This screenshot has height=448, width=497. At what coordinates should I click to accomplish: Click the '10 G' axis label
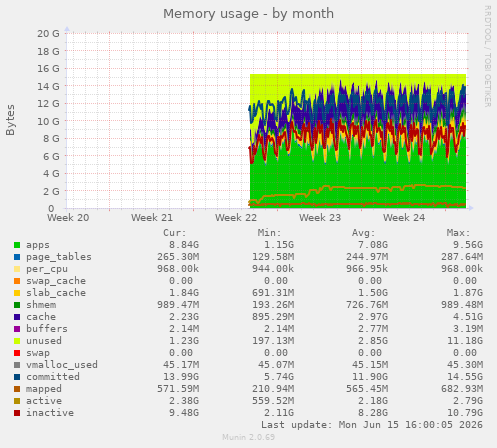[x=48, y=121]
